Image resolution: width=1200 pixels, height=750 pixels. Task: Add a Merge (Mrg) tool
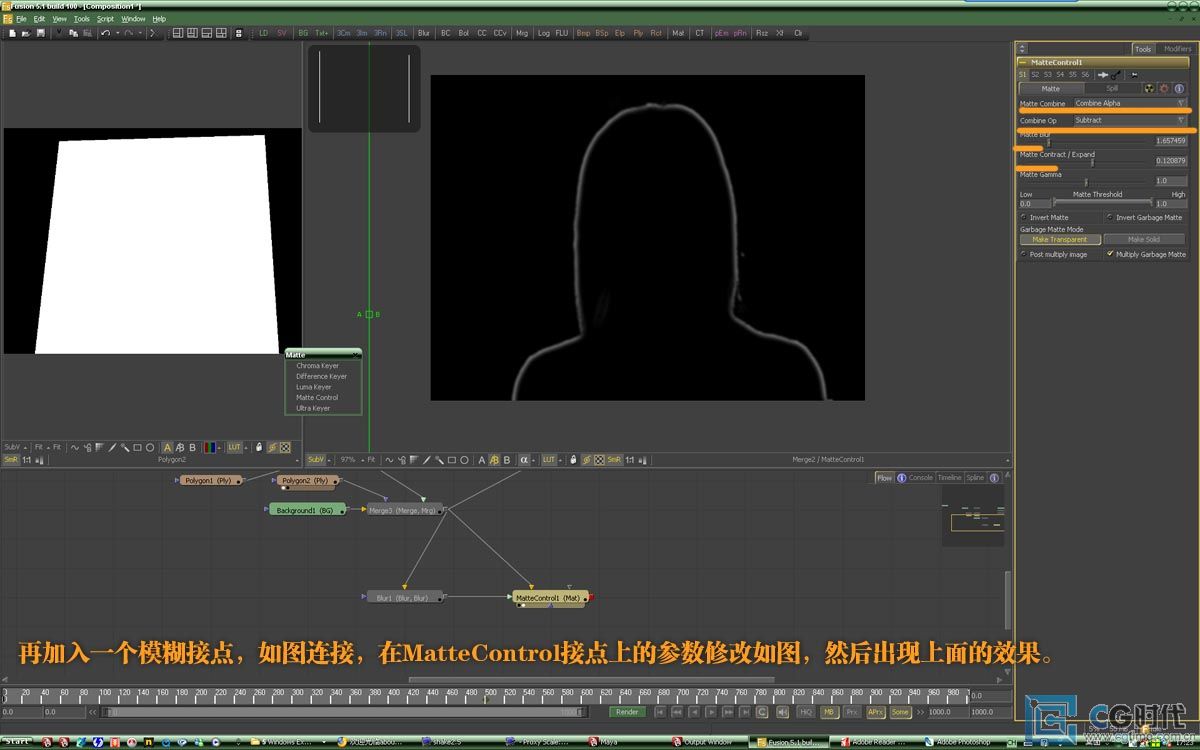click(x=522, y=33)
